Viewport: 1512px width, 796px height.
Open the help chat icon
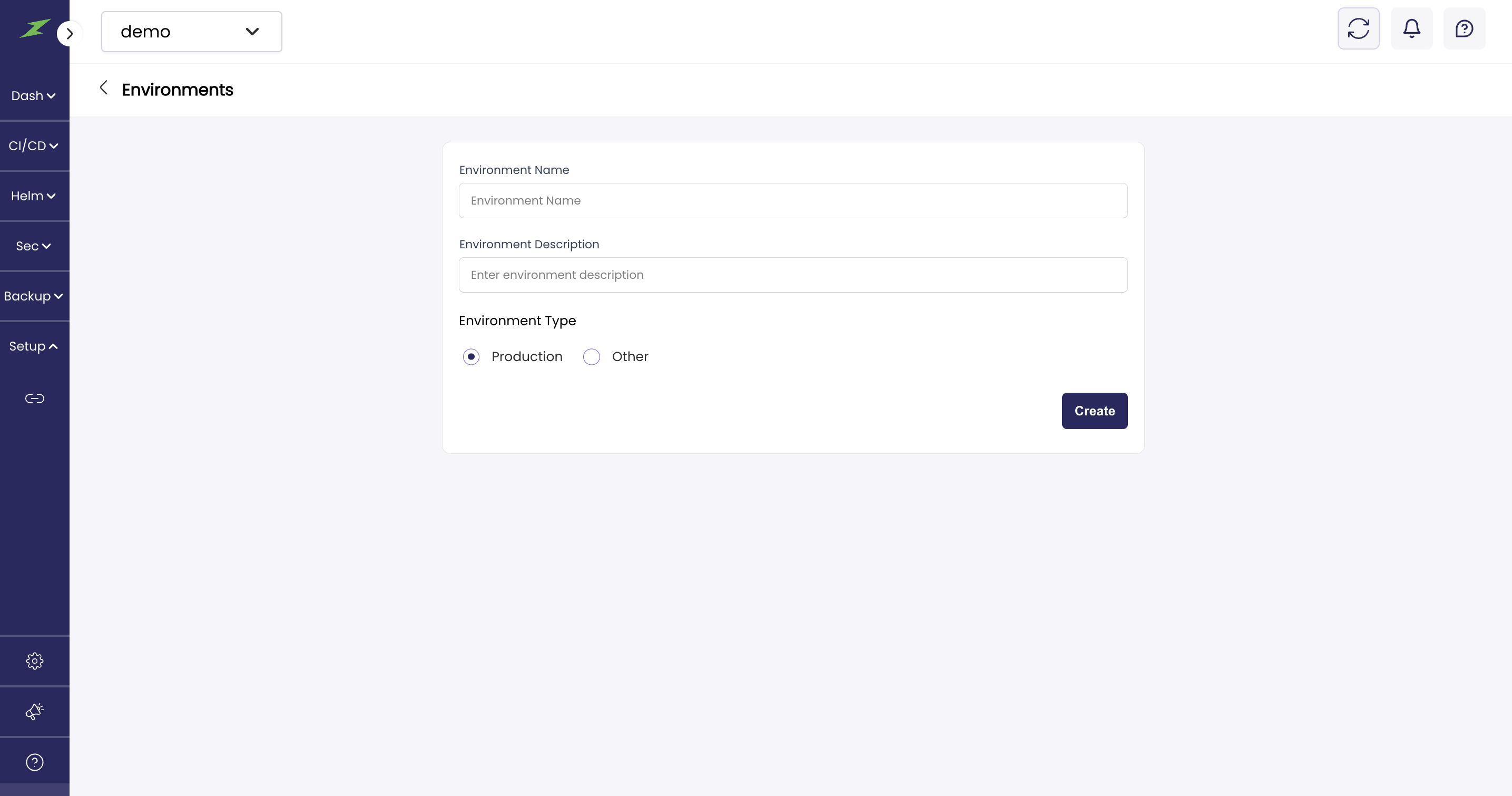pos(1464,28)
